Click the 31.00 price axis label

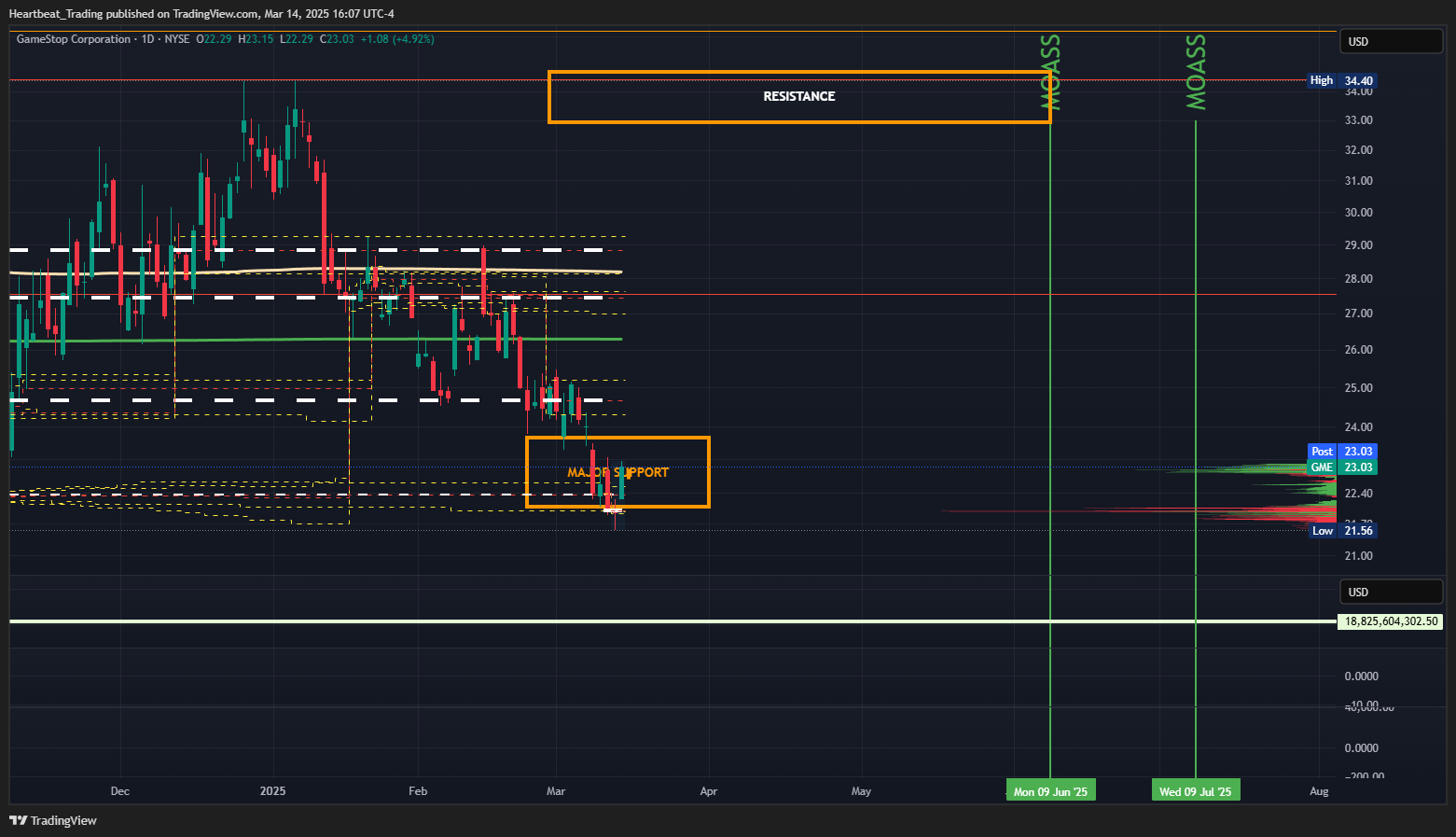(1359, 180)
